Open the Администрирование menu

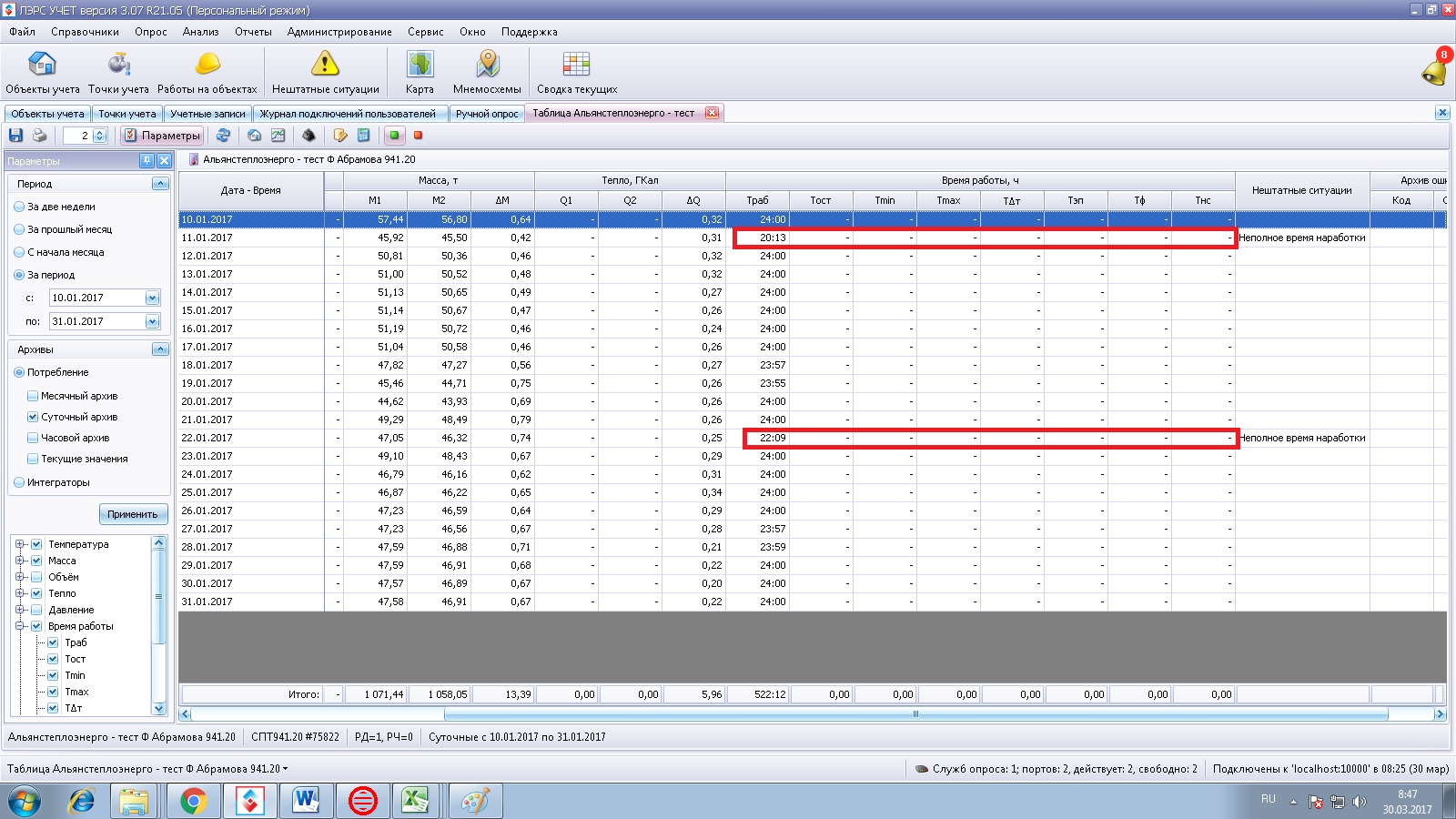coord(339,32)
